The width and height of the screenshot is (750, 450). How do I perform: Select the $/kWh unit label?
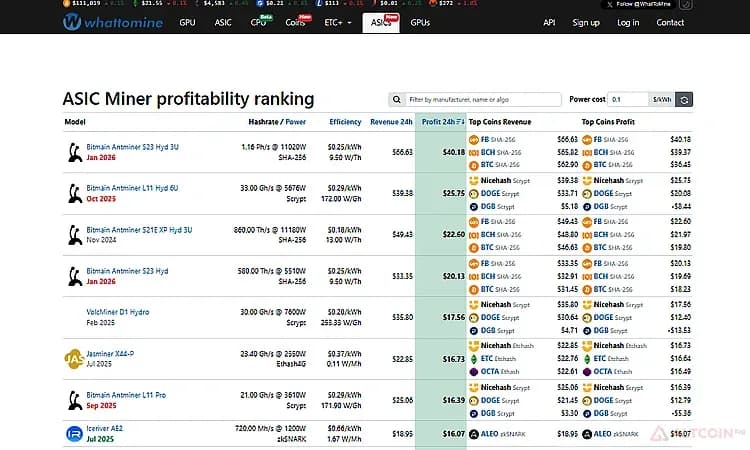tap(662, 99)
